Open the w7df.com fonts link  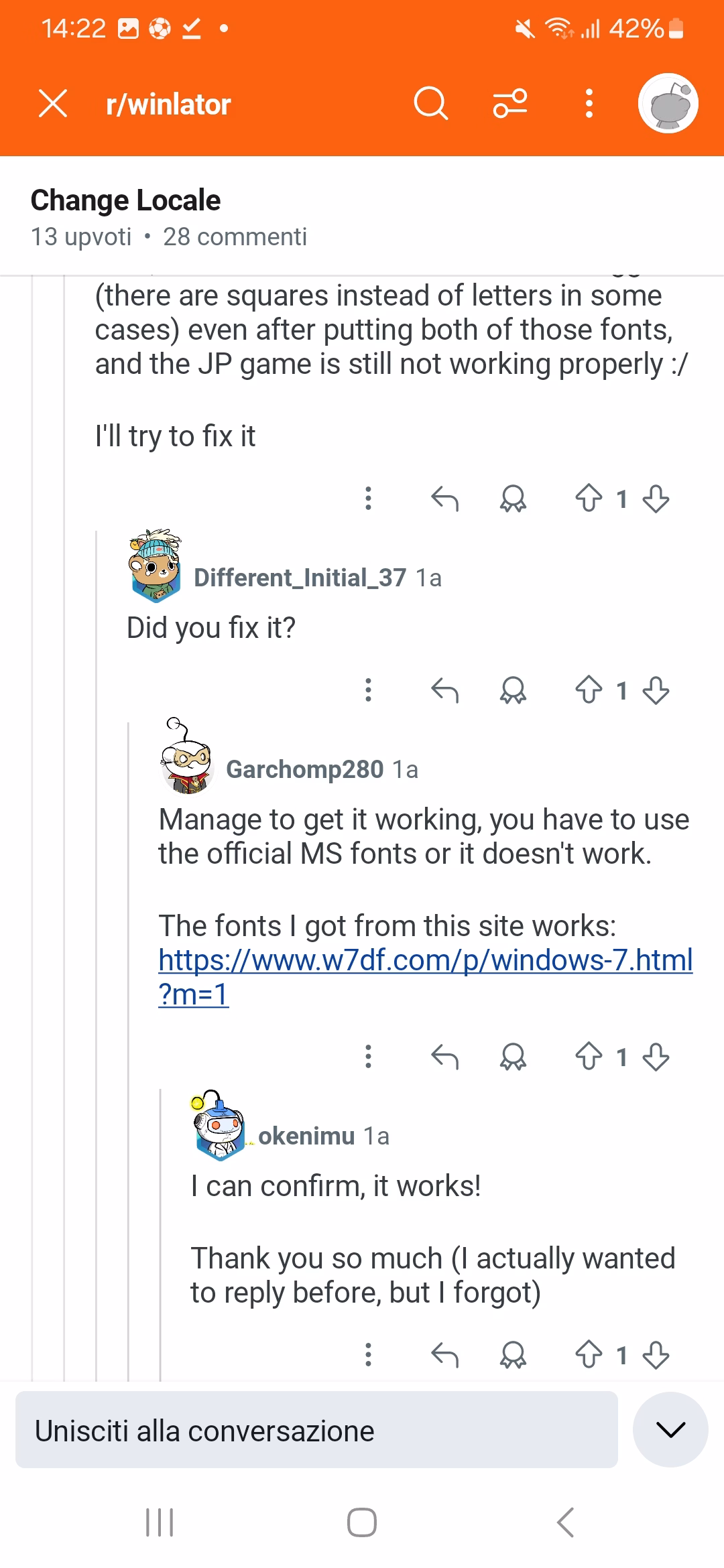425,960
